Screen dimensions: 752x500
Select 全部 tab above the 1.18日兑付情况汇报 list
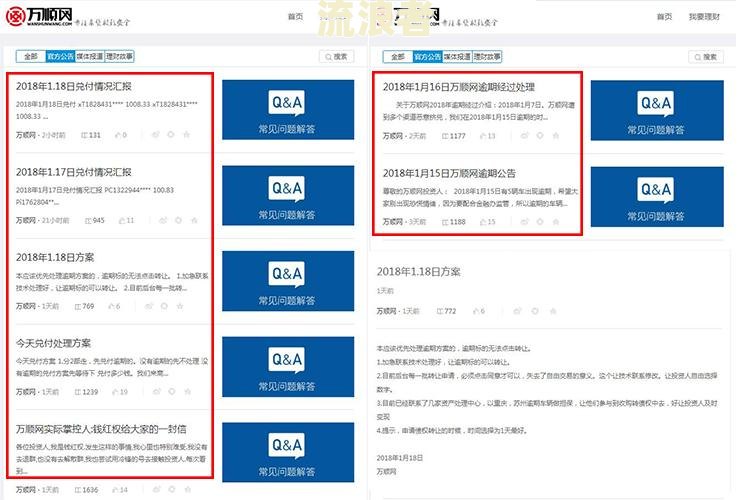coord(31,57)
